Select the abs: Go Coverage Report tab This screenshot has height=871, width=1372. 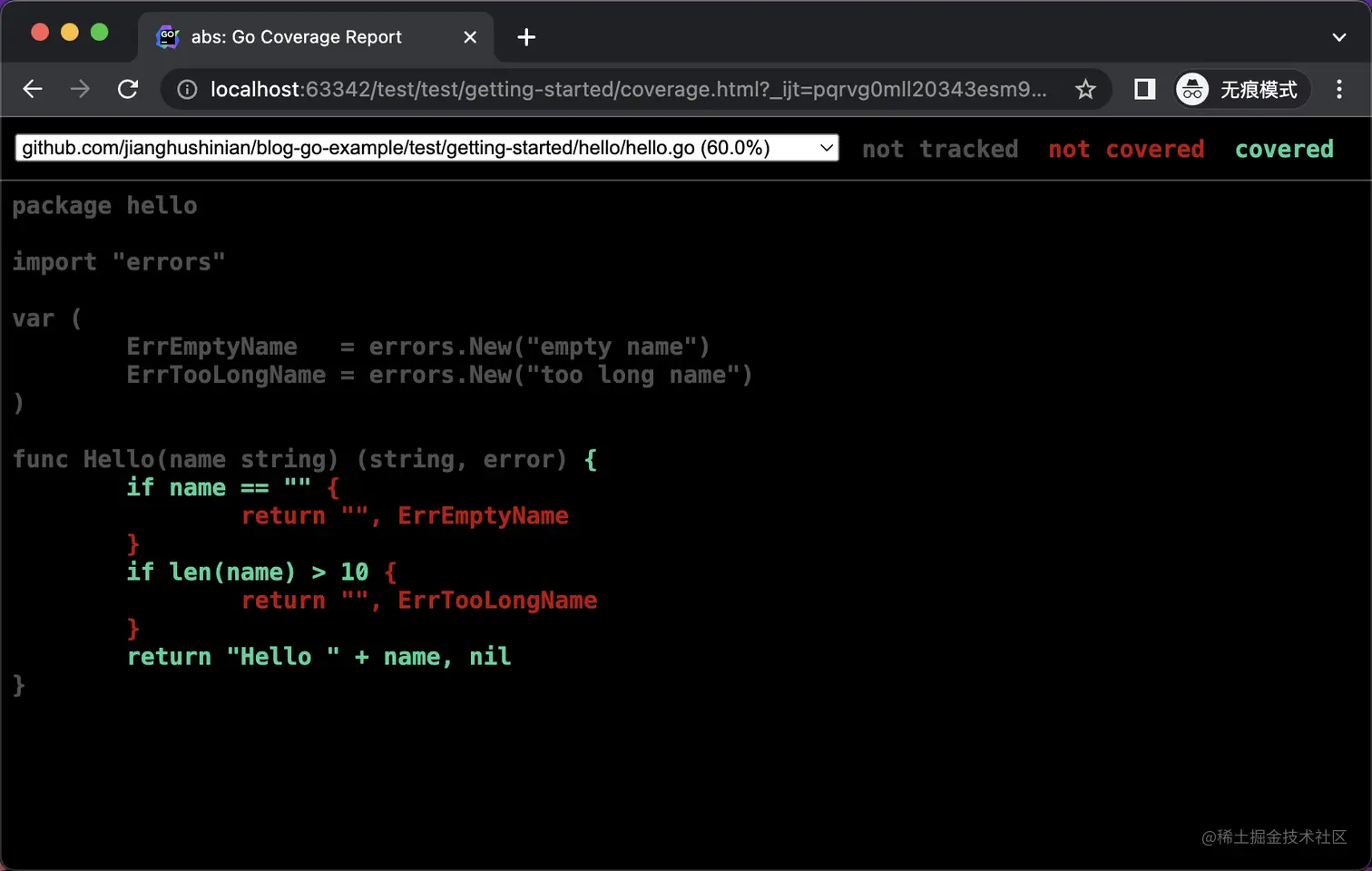pos(316,37)
